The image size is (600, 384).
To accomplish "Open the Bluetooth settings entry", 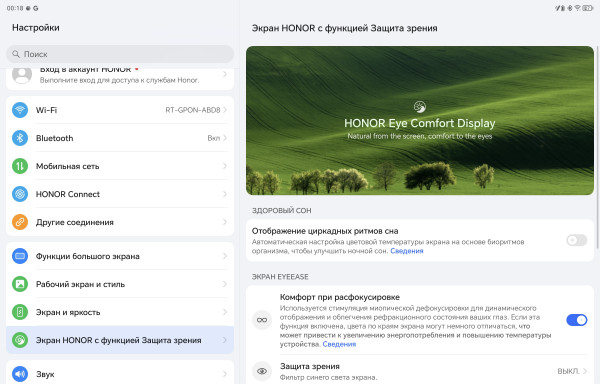I will click(120, 138).
